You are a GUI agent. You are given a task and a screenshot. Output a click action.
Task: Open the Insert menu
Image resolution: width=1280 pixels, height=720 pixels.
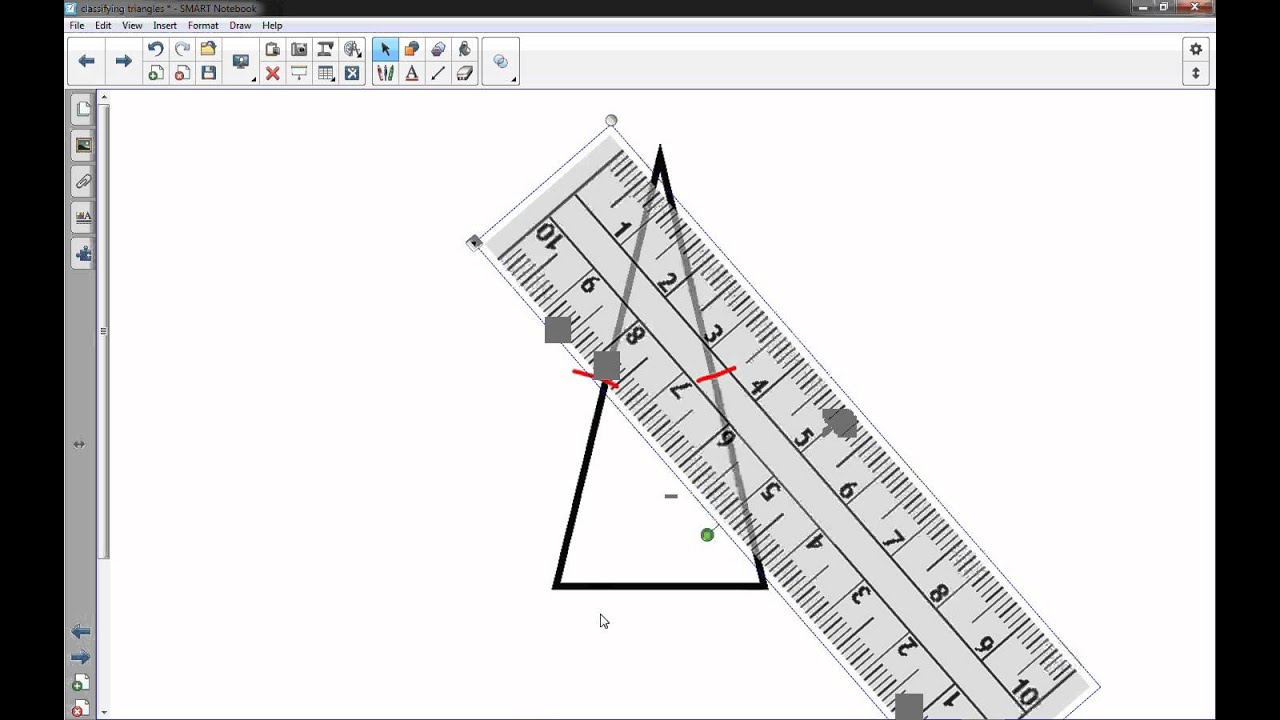(x=165, y=25)
